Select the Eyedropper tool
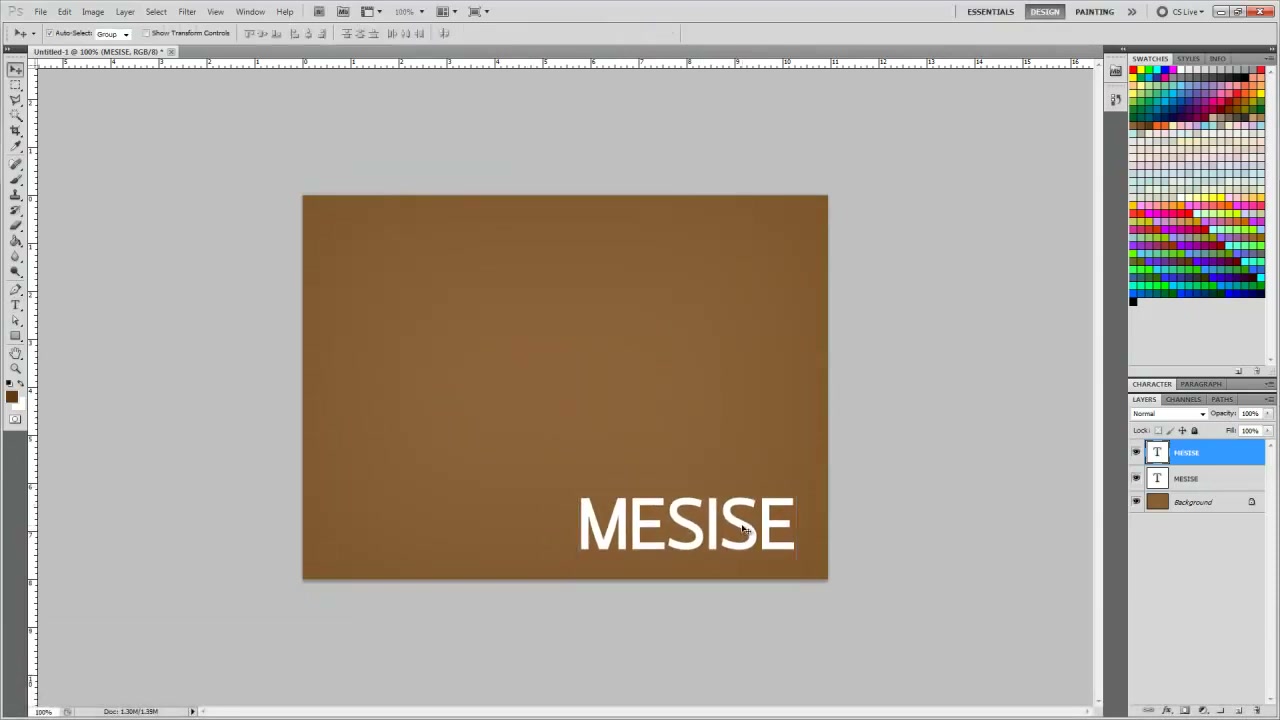This screenshot has width=1280, height=720. (x=16, y=146)
